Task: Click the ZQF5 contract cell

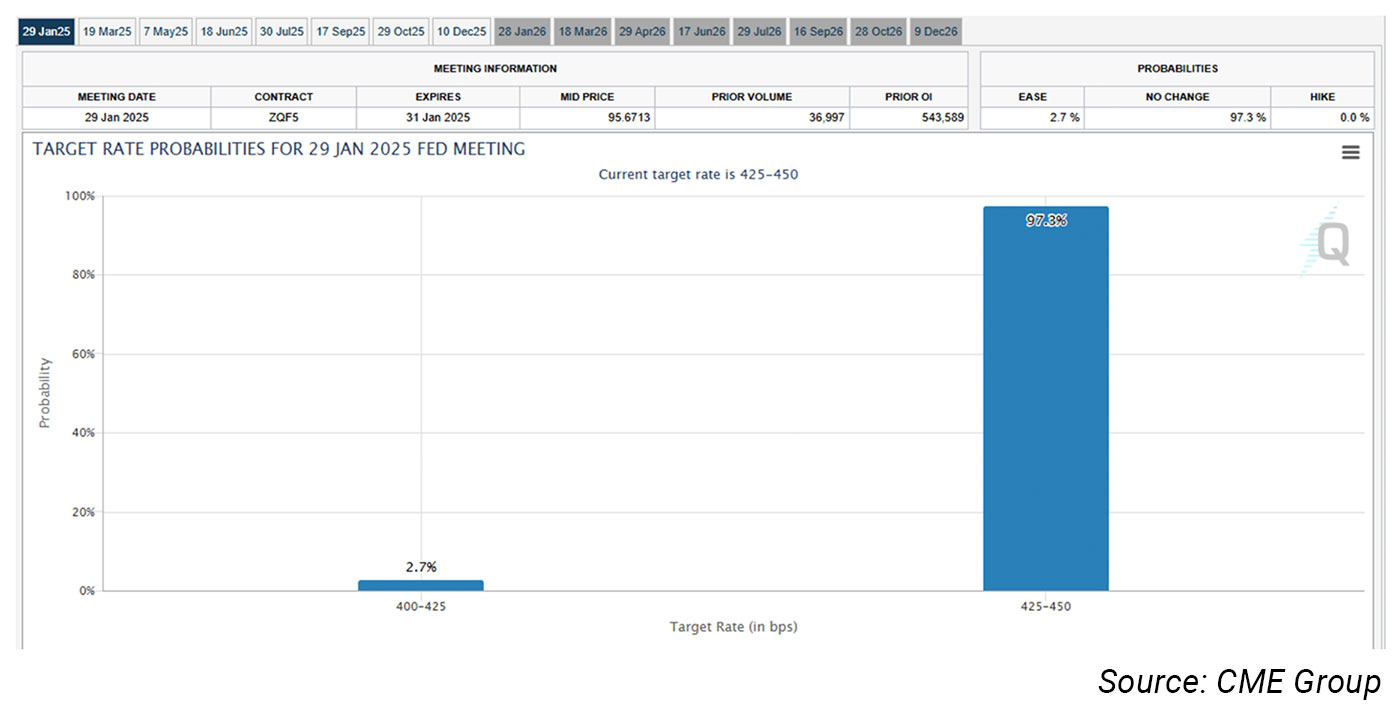Action: (283, 118)
